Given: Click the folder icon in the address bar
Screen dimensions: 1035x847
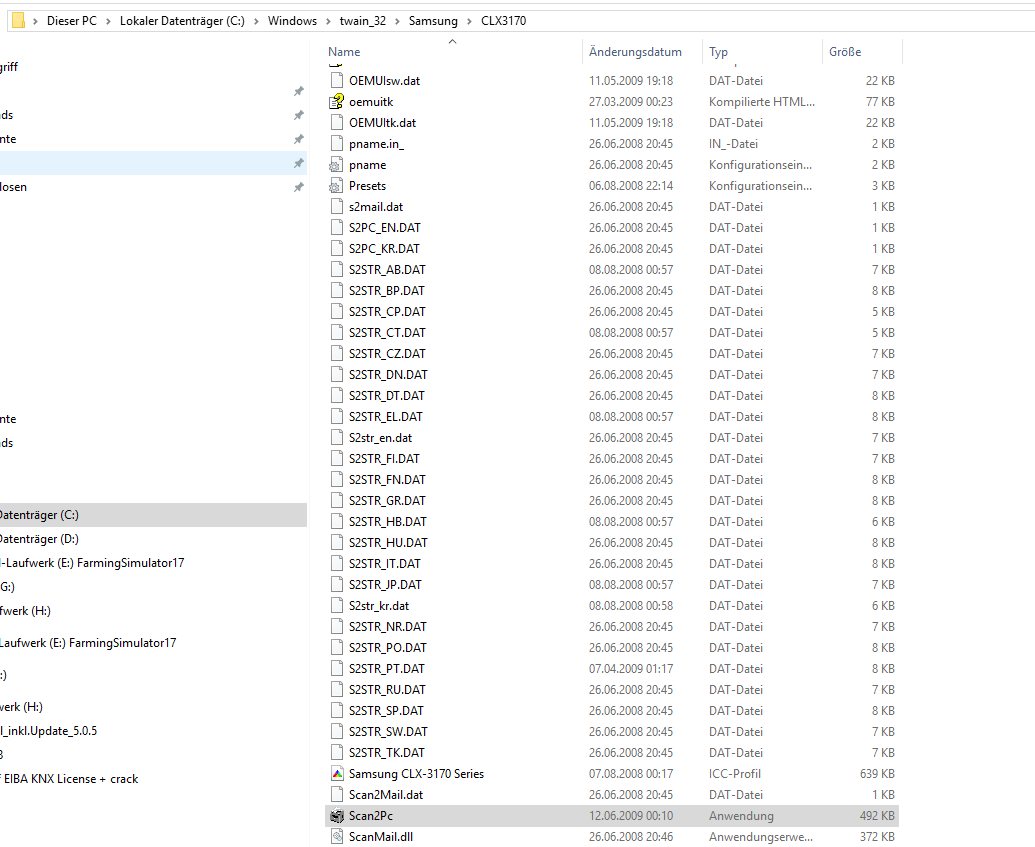Looking at the screenshot, I should pyautogui.click(x=18, y=20).
